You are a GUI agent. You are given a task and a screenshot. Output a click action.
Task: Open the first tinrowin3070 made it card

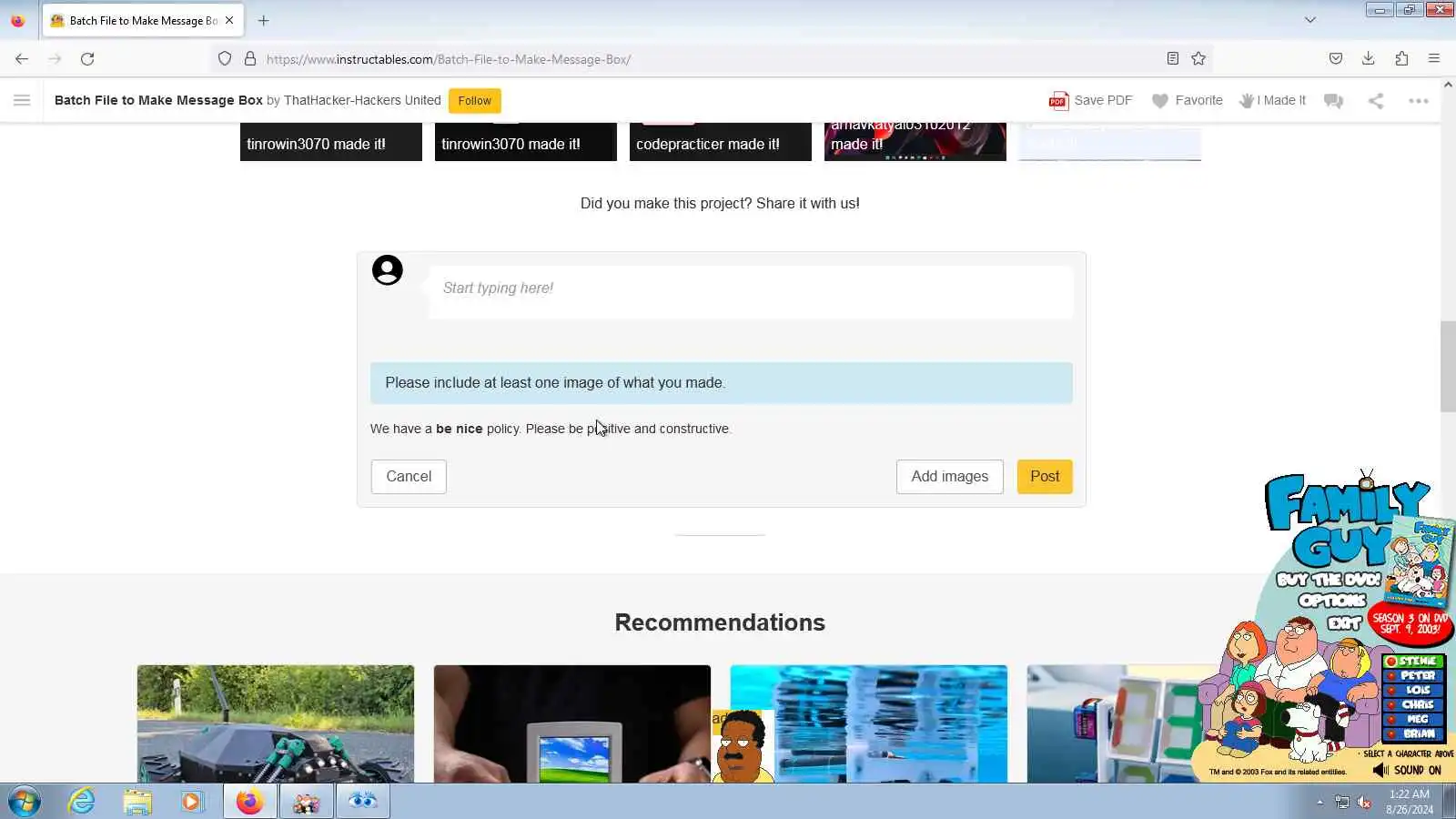[331, 142]
